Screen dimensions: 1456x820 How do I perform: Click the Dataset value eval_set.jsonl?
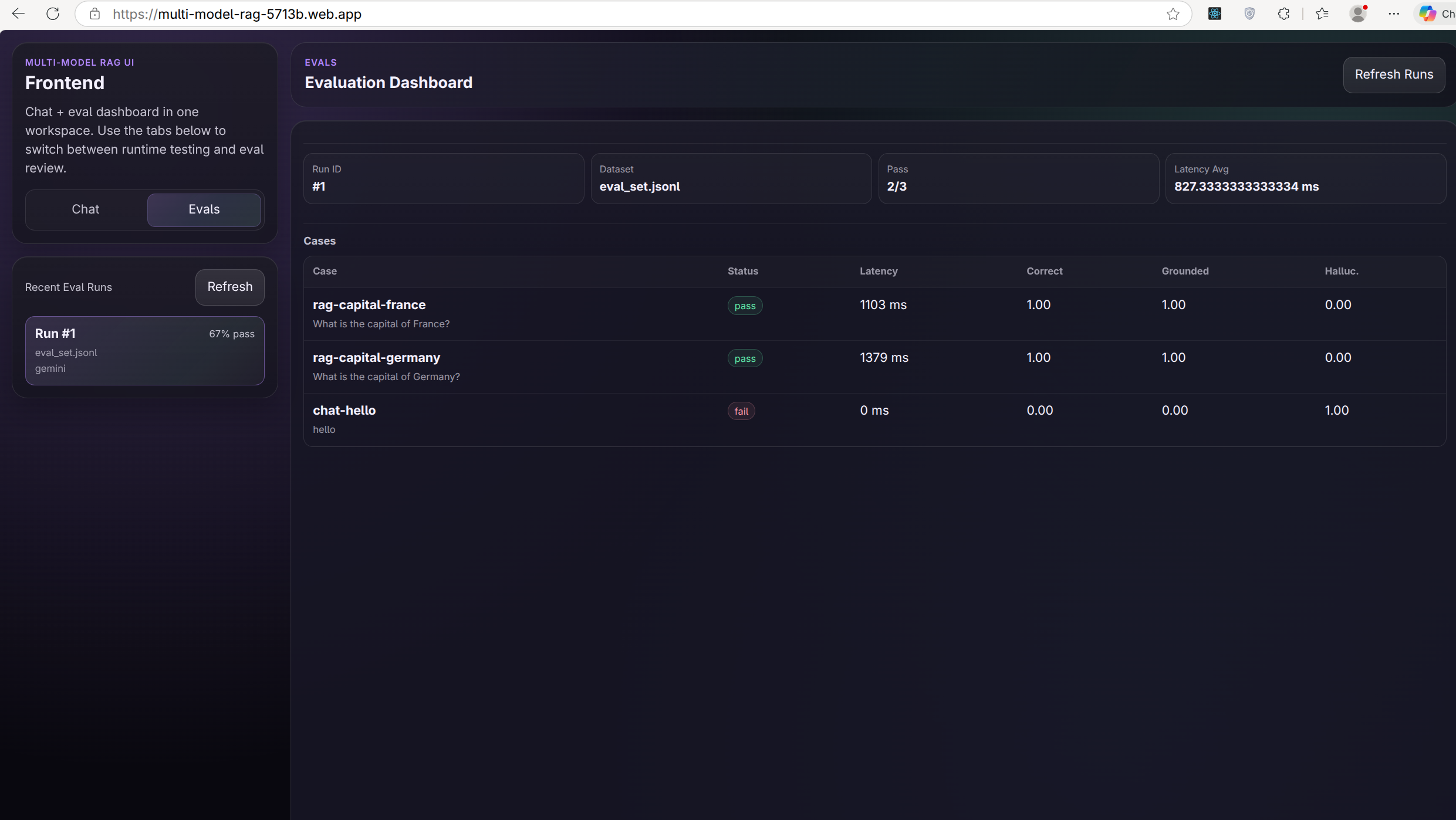(x=640, y=187)
